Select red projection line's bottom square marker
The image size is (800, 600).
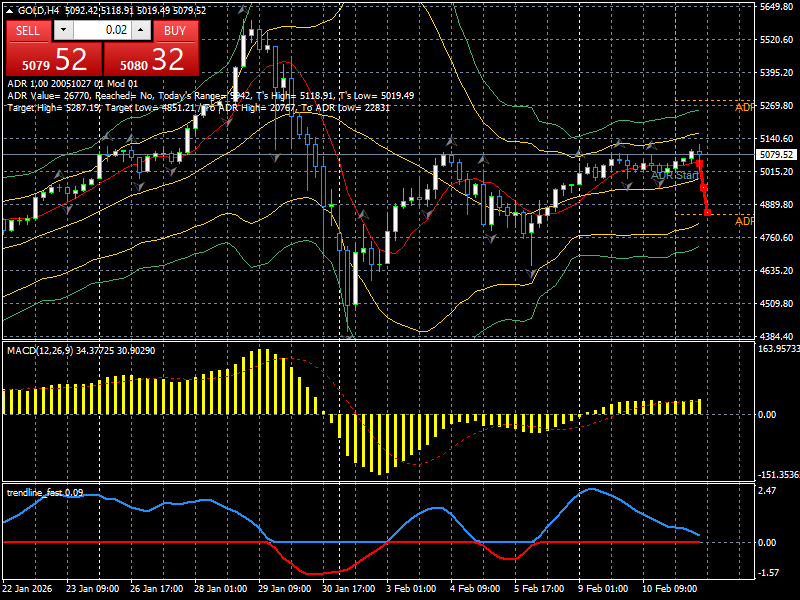click(x=707, y=213)
